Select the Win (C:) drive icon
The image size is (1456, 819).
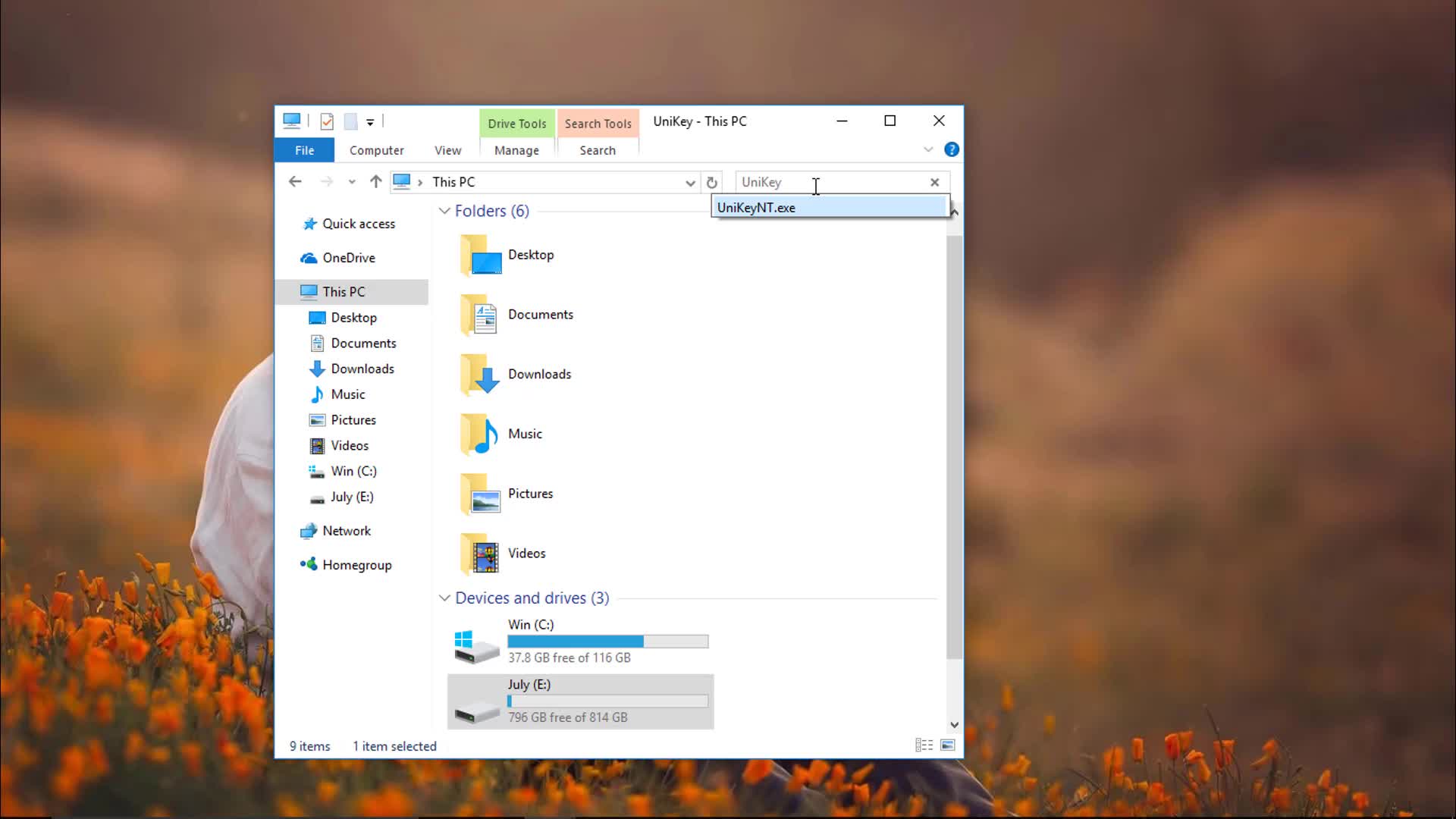476,646
